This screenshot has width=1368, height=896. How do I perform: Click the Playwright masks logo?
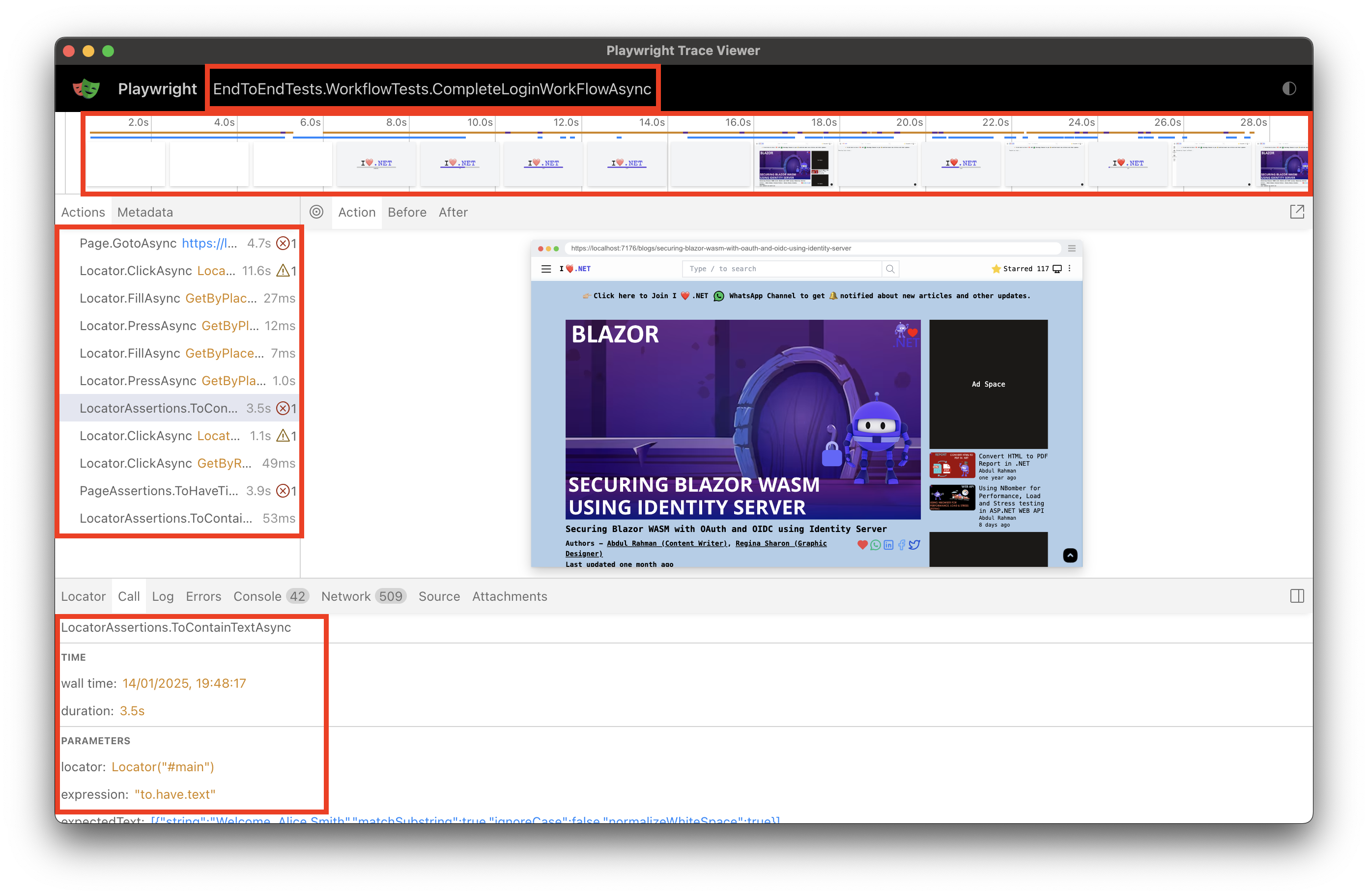[x=86, y=88]
